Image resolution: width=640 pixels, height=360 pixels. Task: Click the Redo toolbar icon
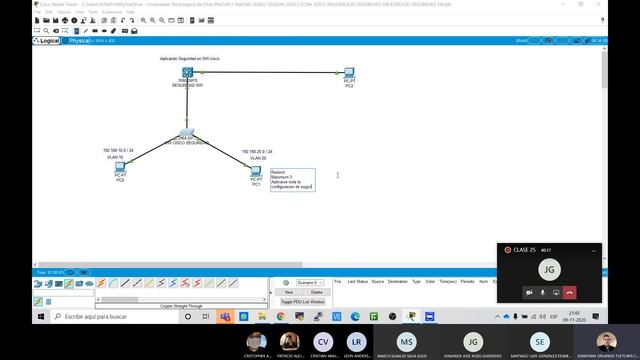[132, 20]
